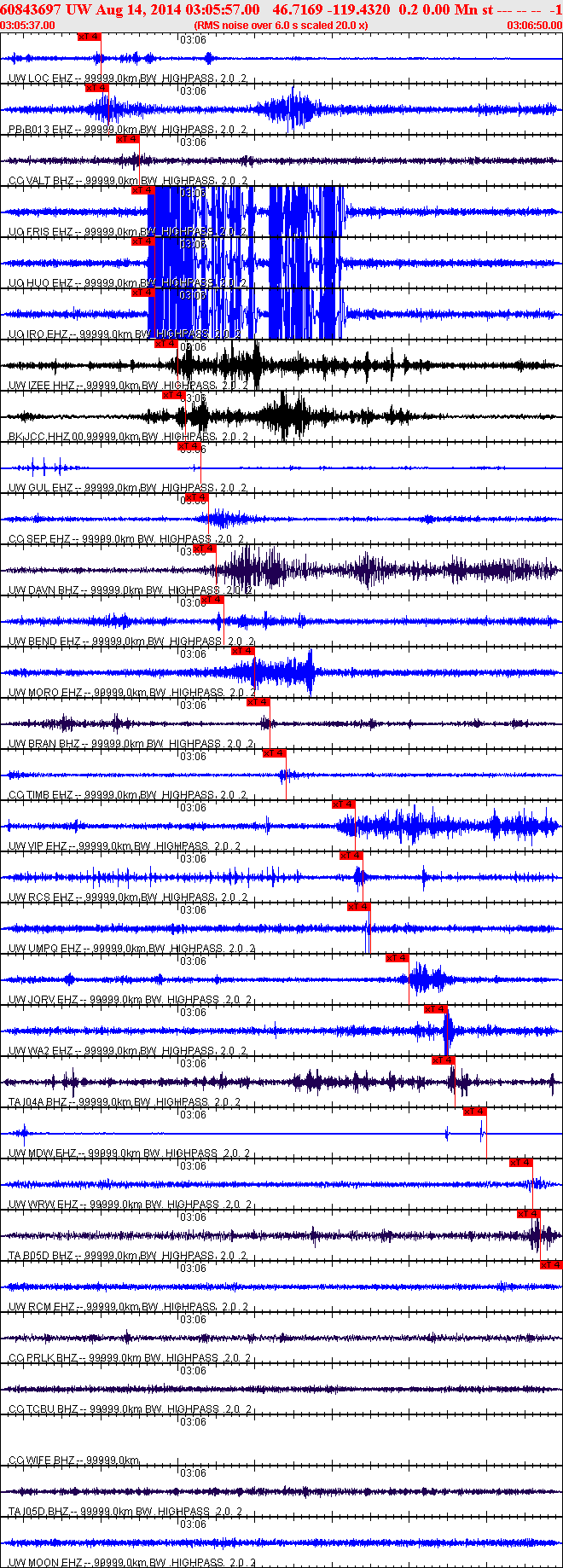Click the pick flag on UO IRO trace

(x=142, y=293)
